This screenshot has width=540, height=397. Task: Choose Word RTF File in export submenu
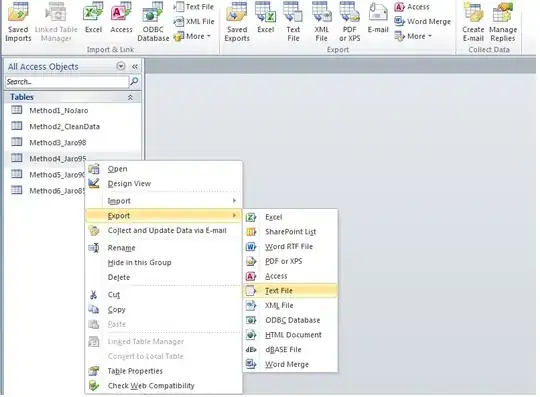tap(290, 247)
